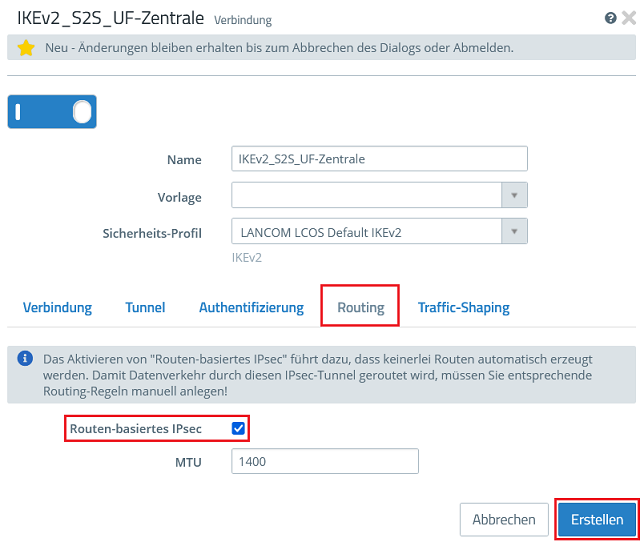
Task: Close the dialog with the X icon
Action: [x=629, y=18]
